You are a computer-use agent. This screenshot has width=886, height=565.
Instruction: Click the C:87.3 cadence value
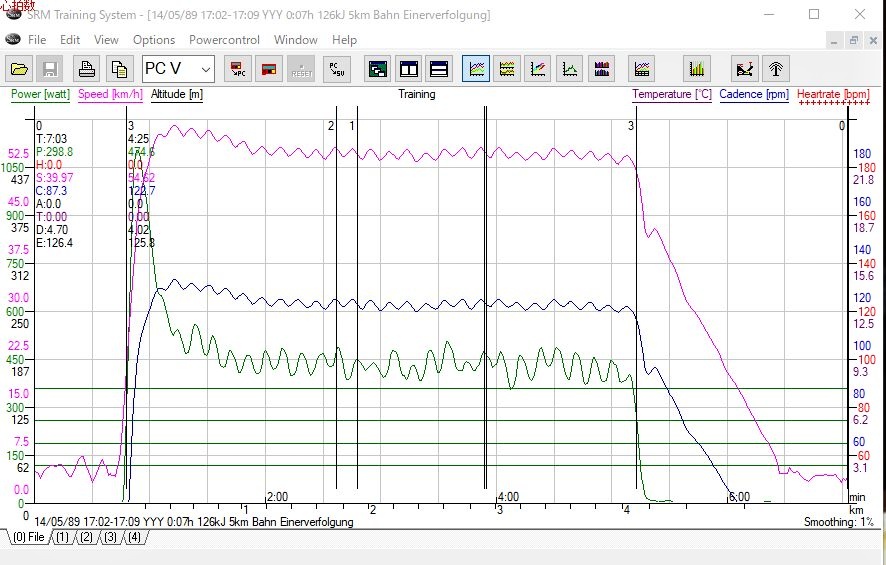[51, 191]
